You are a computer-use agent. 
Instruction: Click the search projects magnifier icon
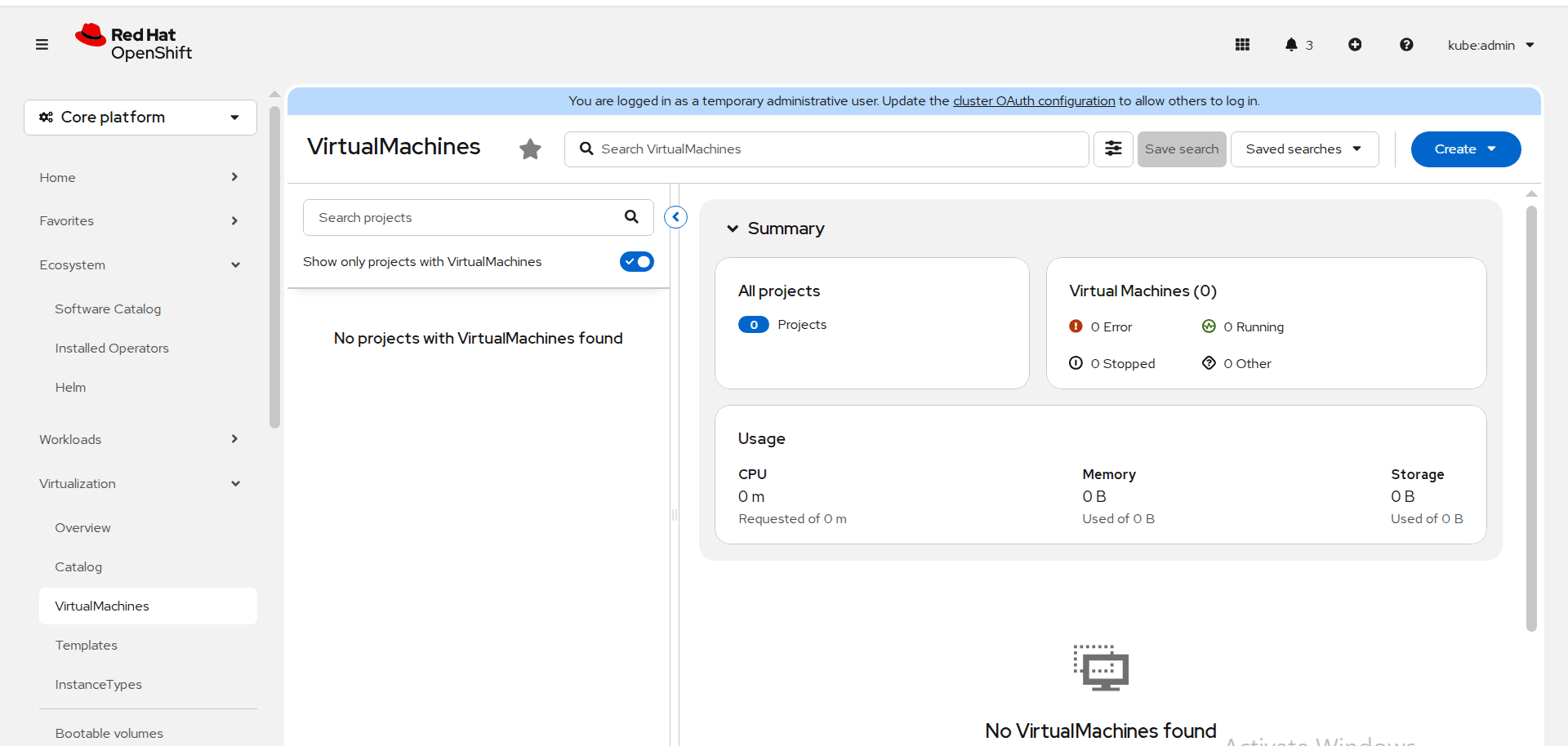tap(631, 217)
